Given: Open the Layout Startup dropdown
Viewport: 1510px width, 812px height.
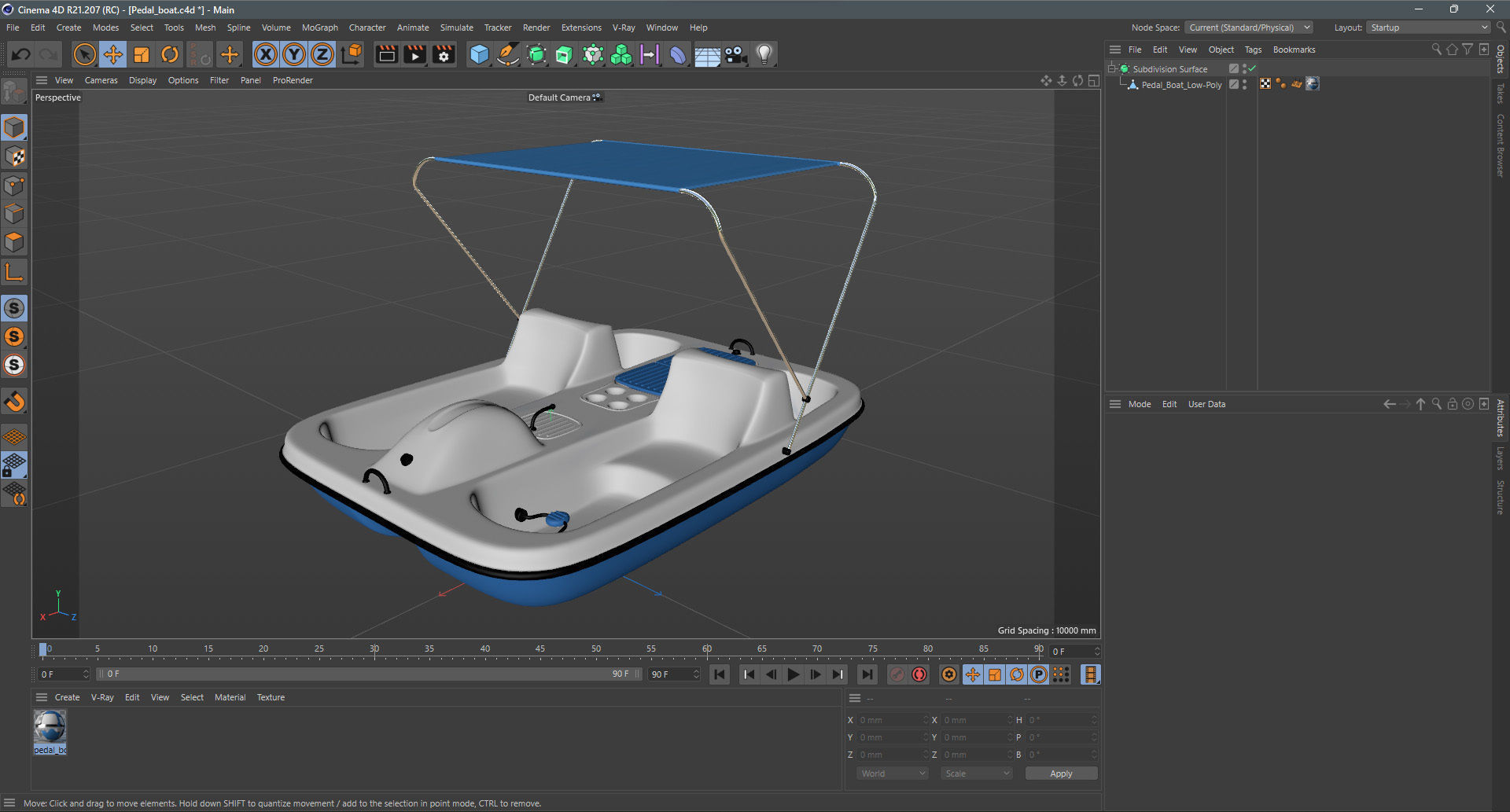Looking at the screenshot, I should pos(1428,28).
